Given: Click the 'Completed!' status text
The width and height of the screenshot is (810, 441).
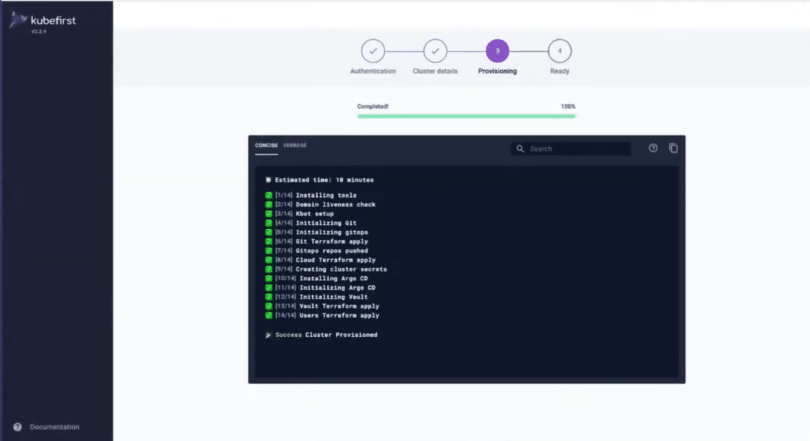Looking at the screenshot, I should (372, 106).
